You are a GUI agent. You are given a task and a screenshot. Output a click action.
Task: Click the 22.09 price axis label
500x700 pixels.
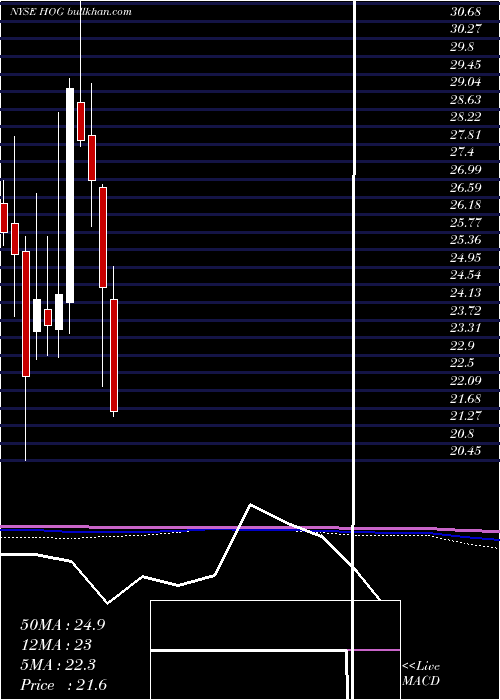[466, 381]
